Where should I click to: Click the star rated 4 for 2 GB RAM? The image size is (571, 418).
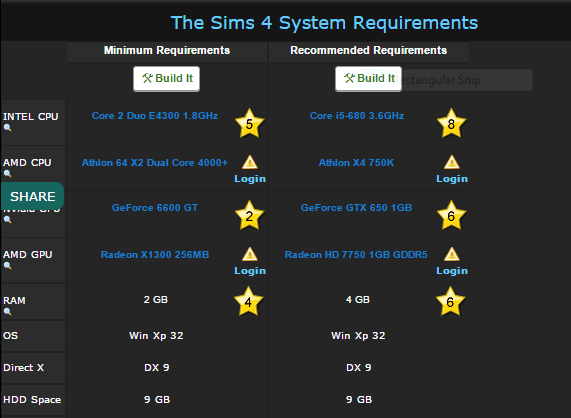point(248,301)
